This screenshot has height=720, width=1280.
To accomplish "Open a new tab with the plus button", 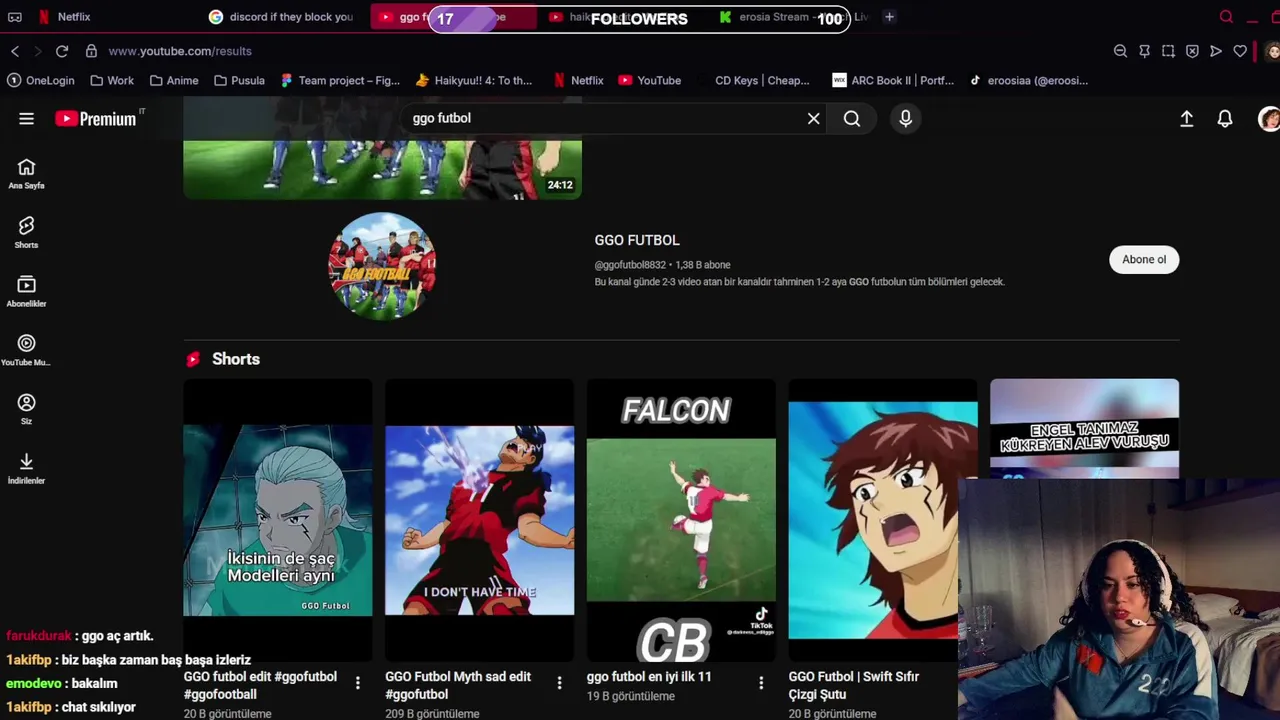I will click(889, 17).
